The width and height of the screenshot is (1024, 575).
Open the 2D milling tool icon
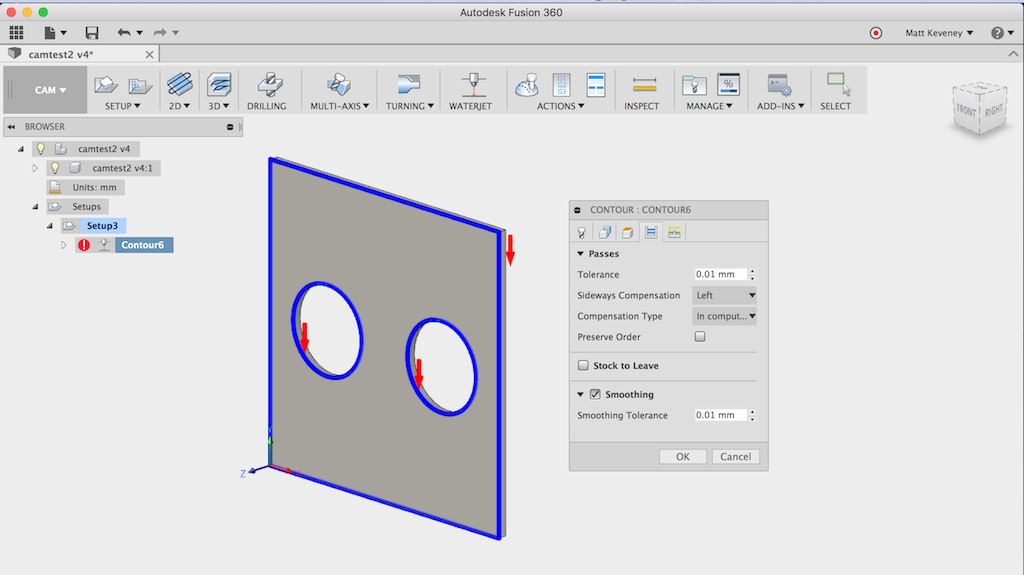coord(180,84)
